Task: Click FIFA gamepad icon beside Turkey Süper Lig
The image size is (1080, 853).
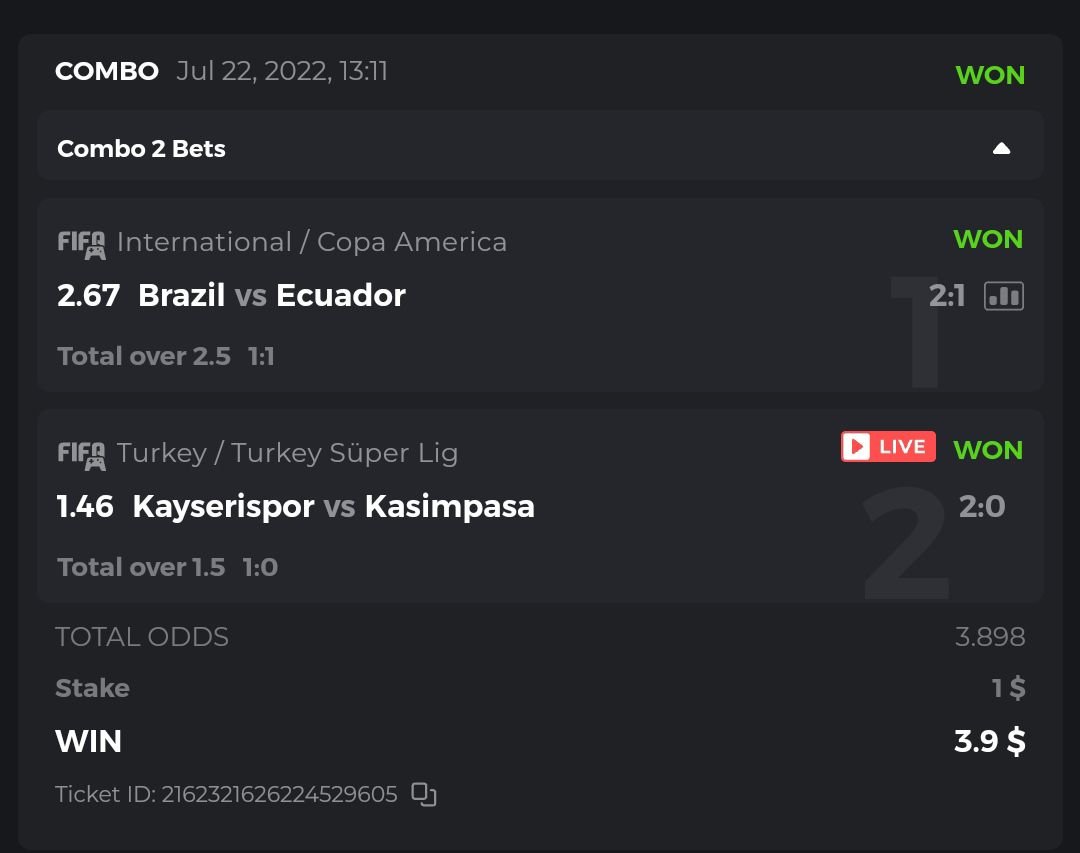Action: coord(81,454)
